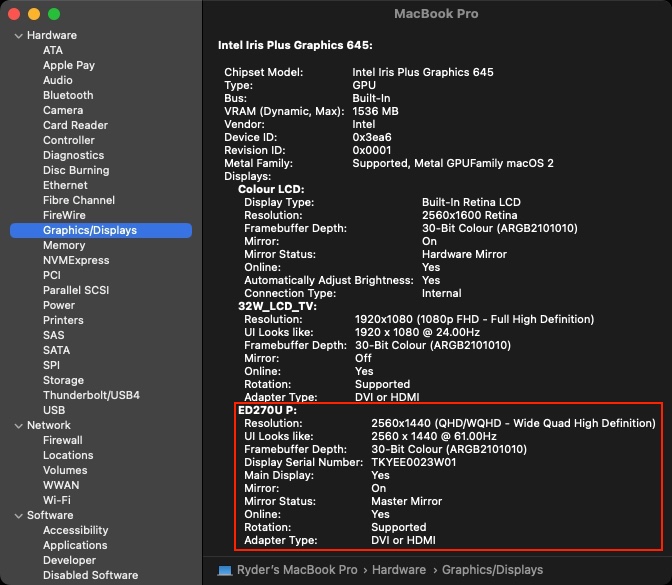This screenshot has height=585, width=672.
Task: Click the yellow minimize window button
Action: [34, 14]
